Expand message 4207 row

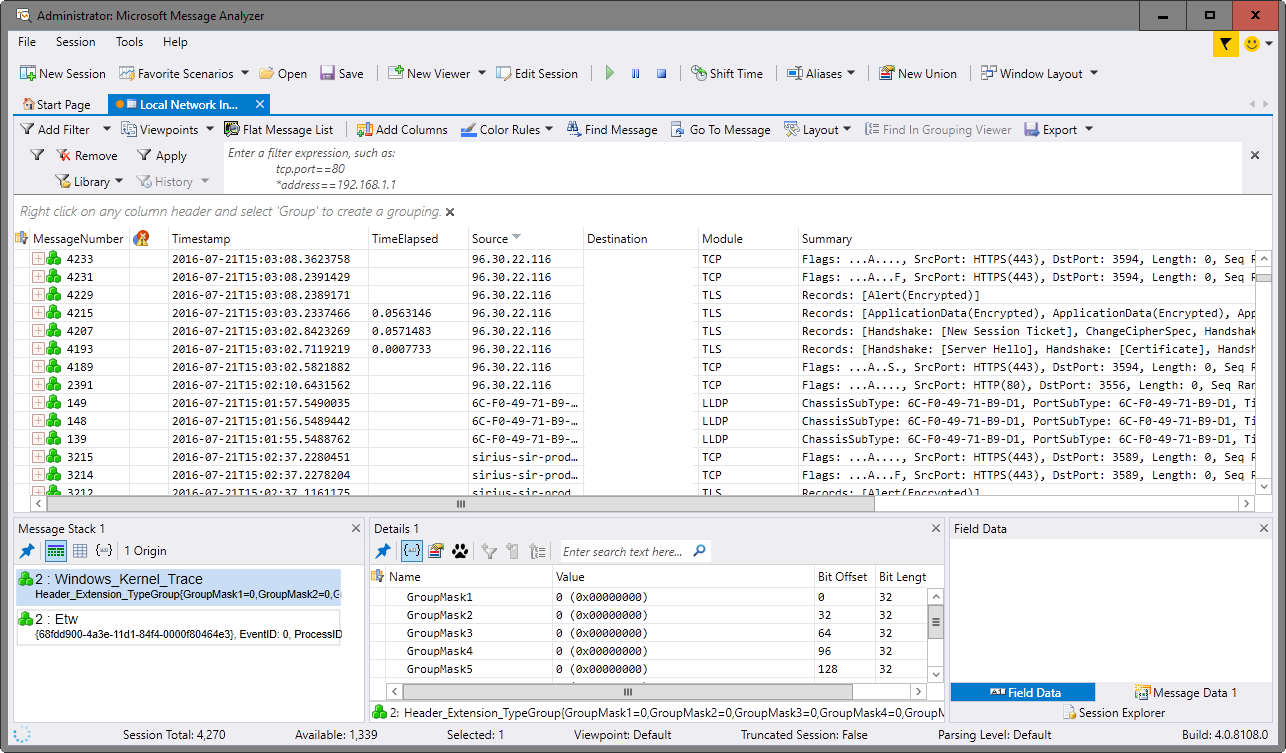pos(38,330)
